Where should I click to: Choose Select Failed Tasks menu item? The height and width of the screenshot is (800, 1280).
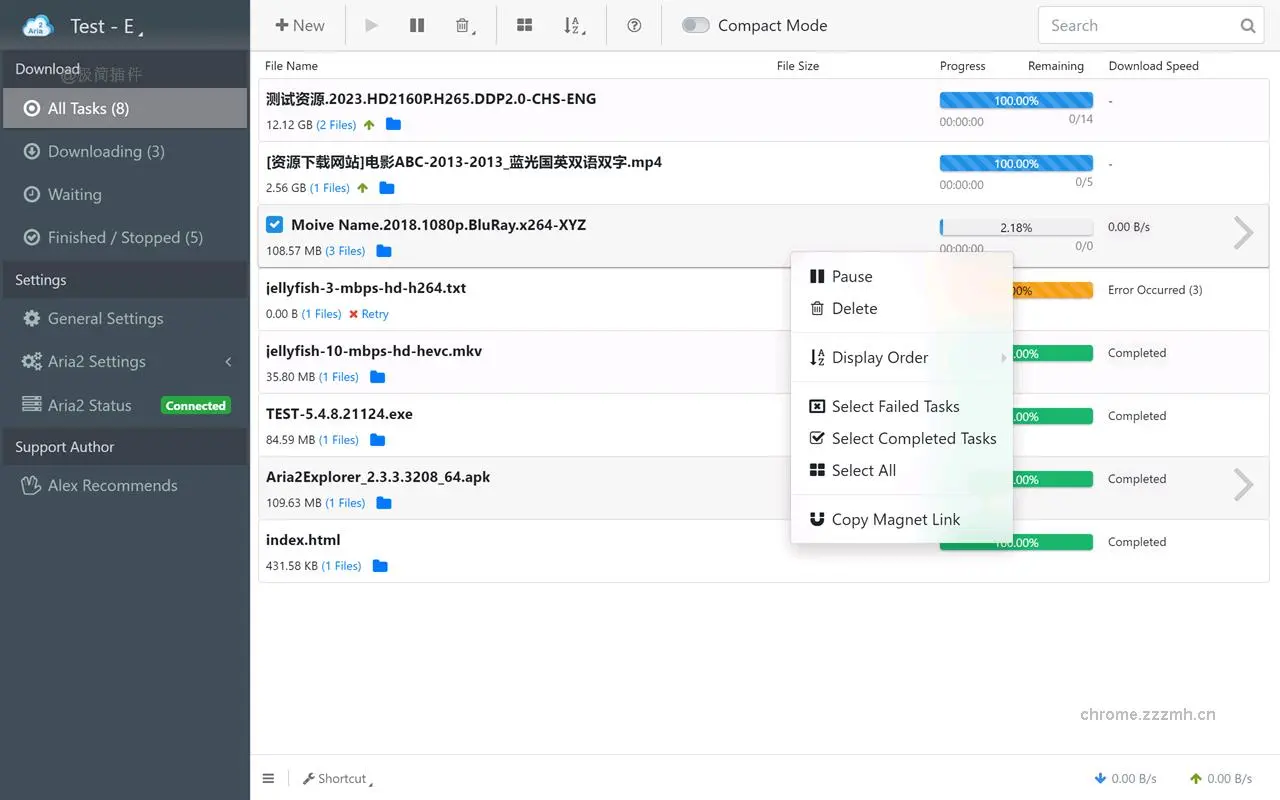(901, 406)
